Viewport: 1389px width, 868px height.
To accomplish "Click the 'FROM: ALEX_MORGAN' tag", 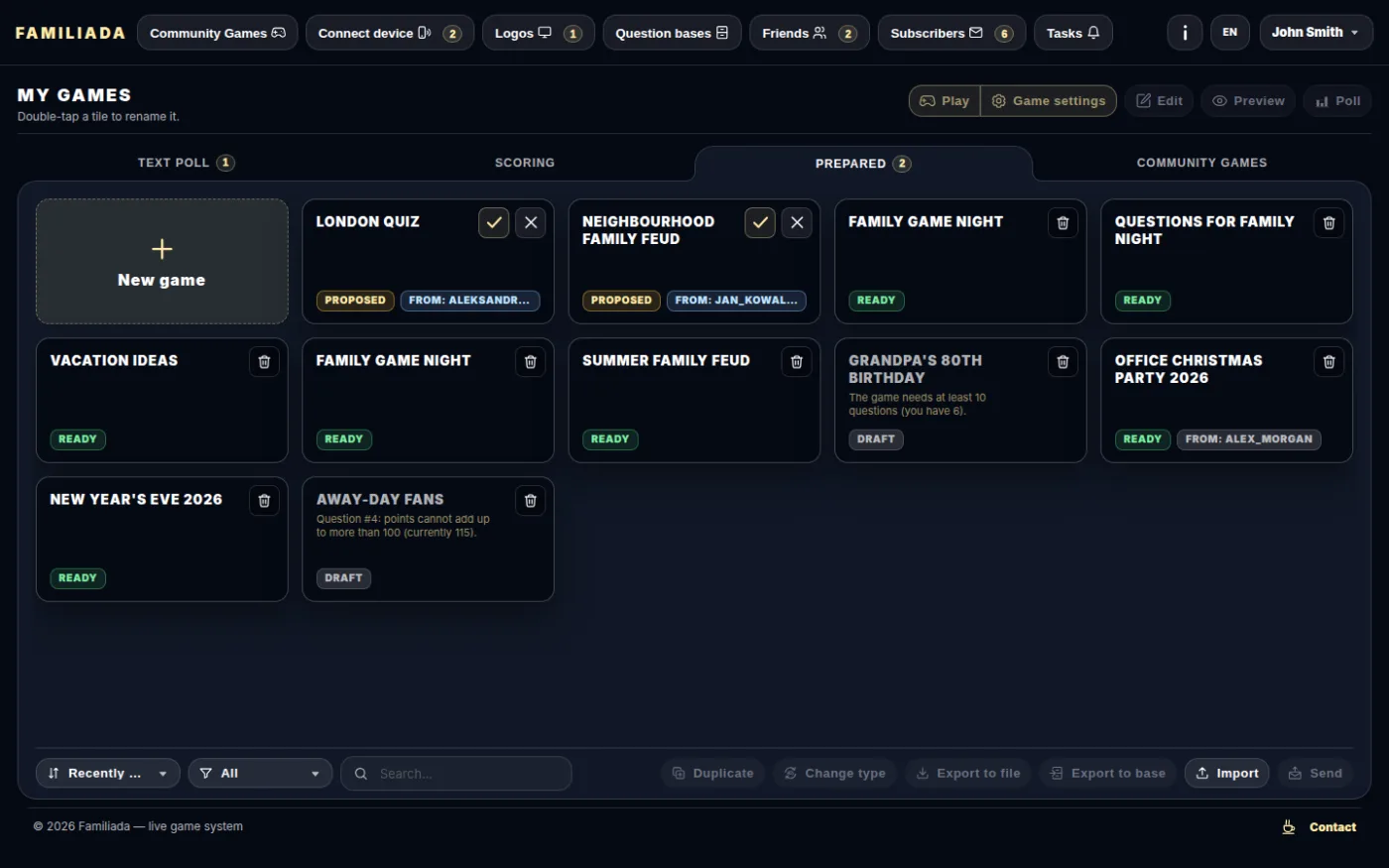I will click(x=1248, y=439).
